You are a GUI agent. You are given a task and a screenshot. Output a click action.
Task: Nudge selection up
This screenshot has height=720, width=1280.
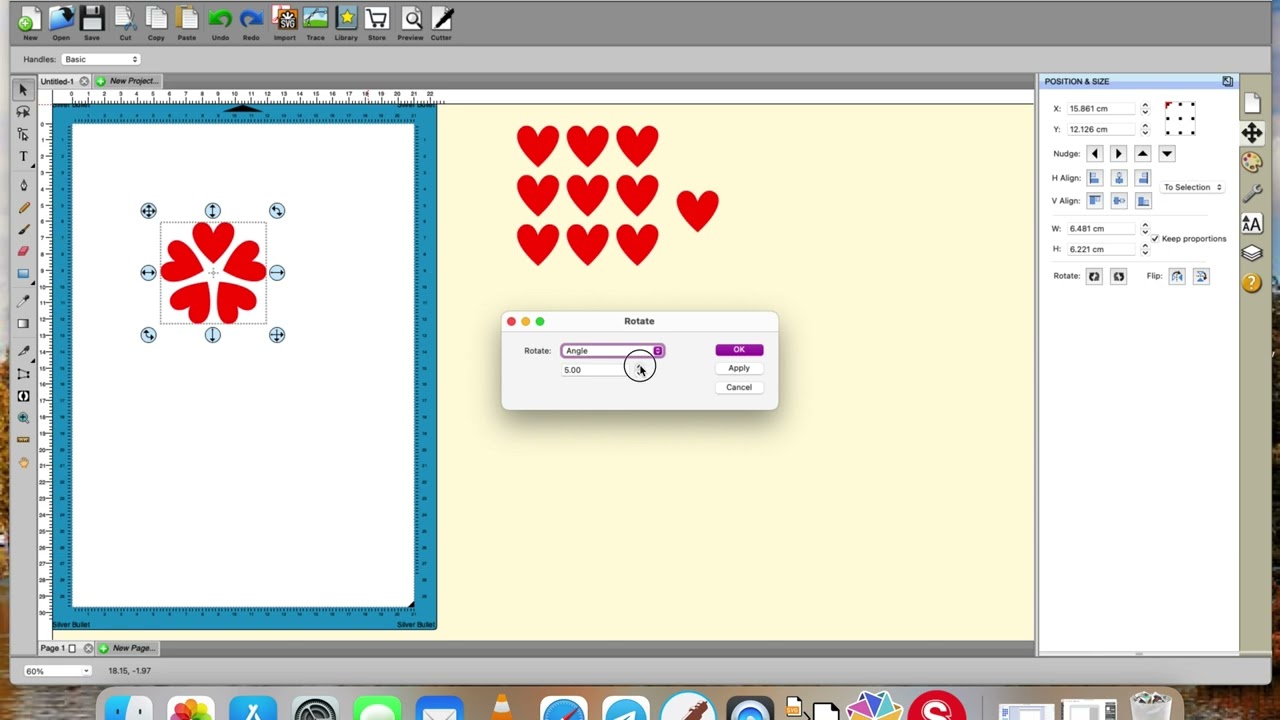pyautogui.click(x=1143, y=154)
